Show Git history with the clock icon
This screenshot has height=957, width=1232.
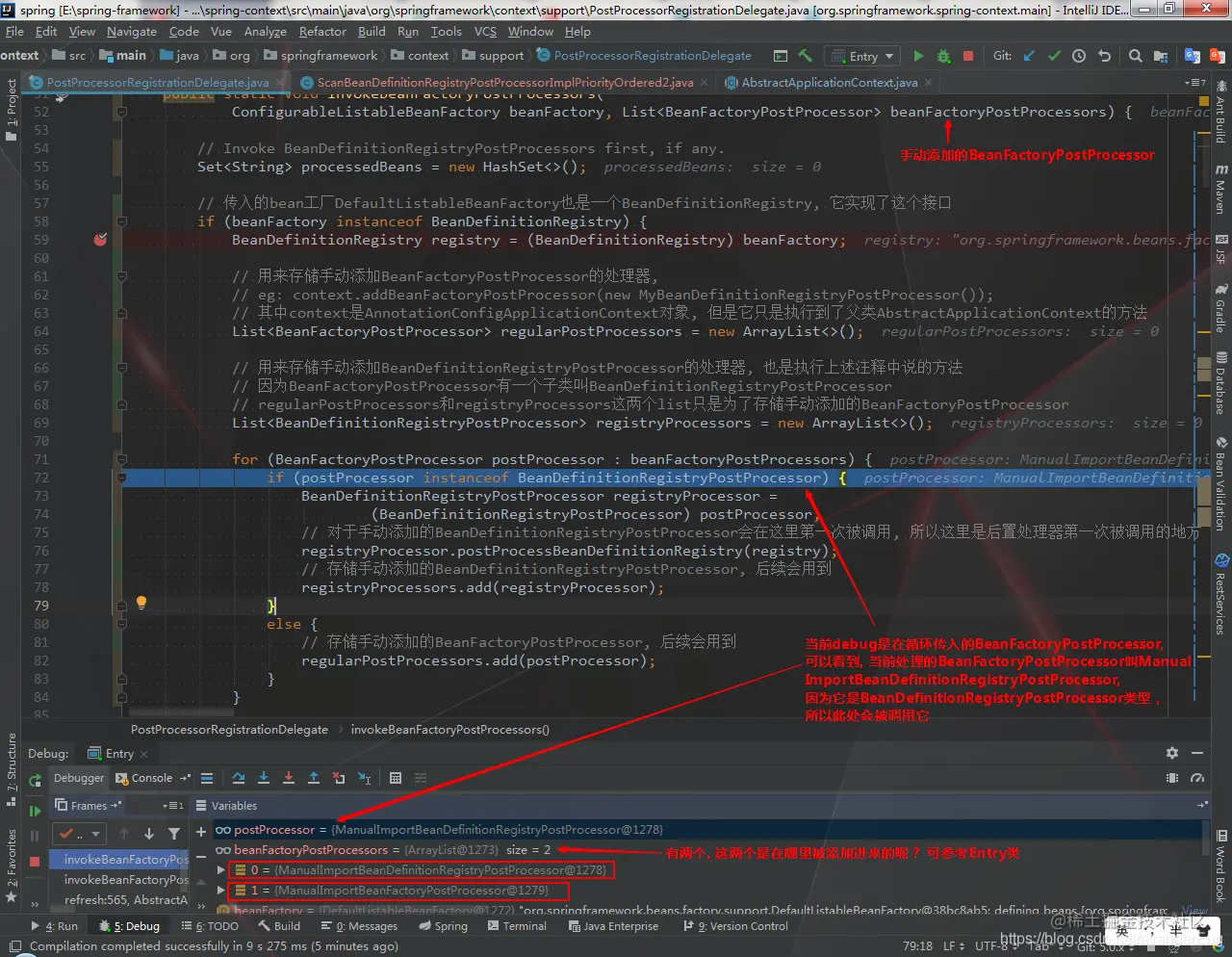tap(1079, 56)
